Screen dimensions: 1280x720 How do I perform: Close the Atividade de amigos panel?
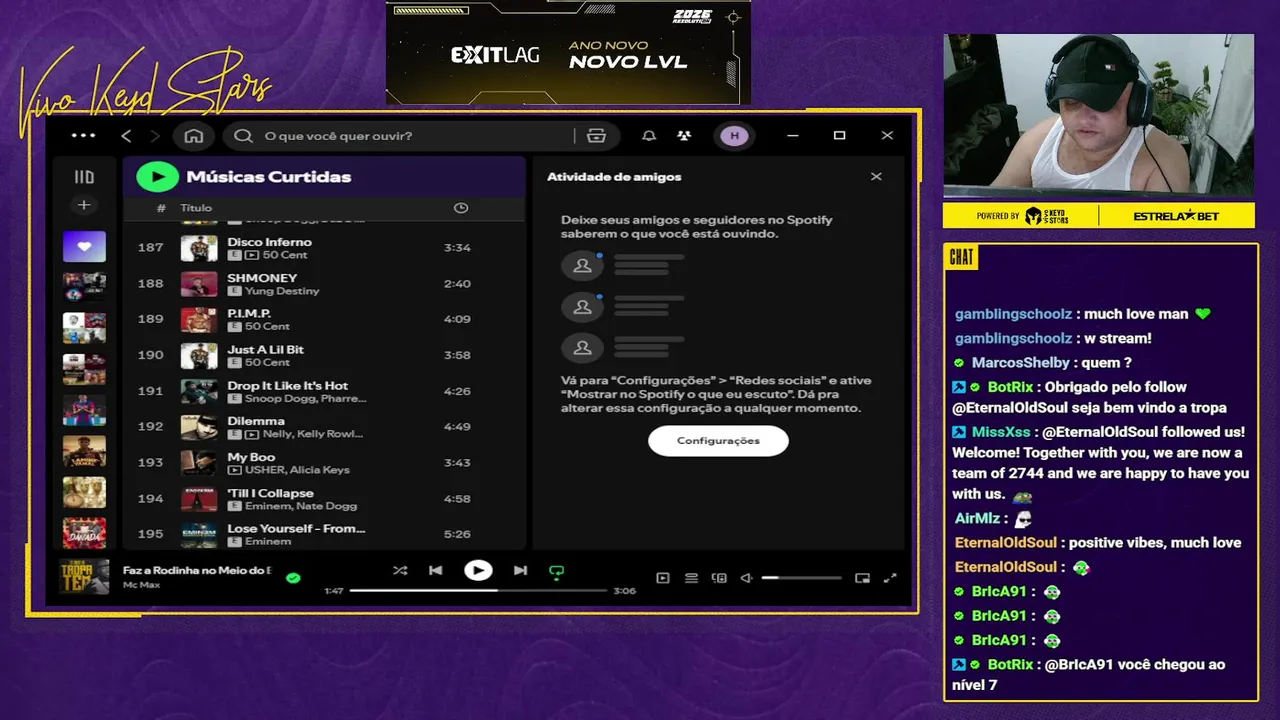876,177
